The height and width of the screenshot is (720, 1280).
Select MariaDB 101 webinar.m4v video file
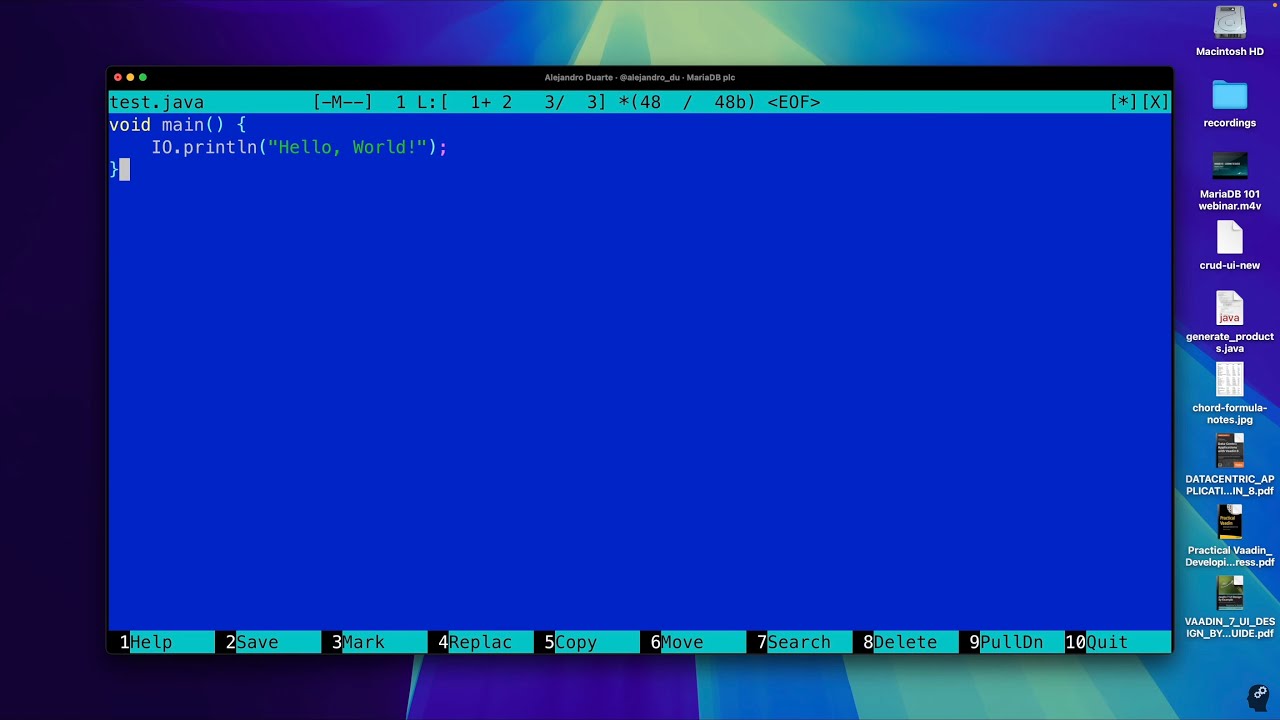click(1230, 166)
